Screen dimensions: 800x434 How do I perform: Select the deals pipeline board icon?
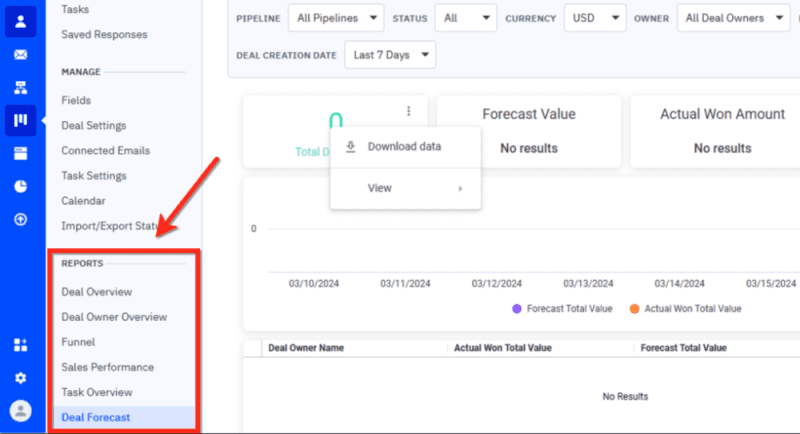tap(20, 121)
